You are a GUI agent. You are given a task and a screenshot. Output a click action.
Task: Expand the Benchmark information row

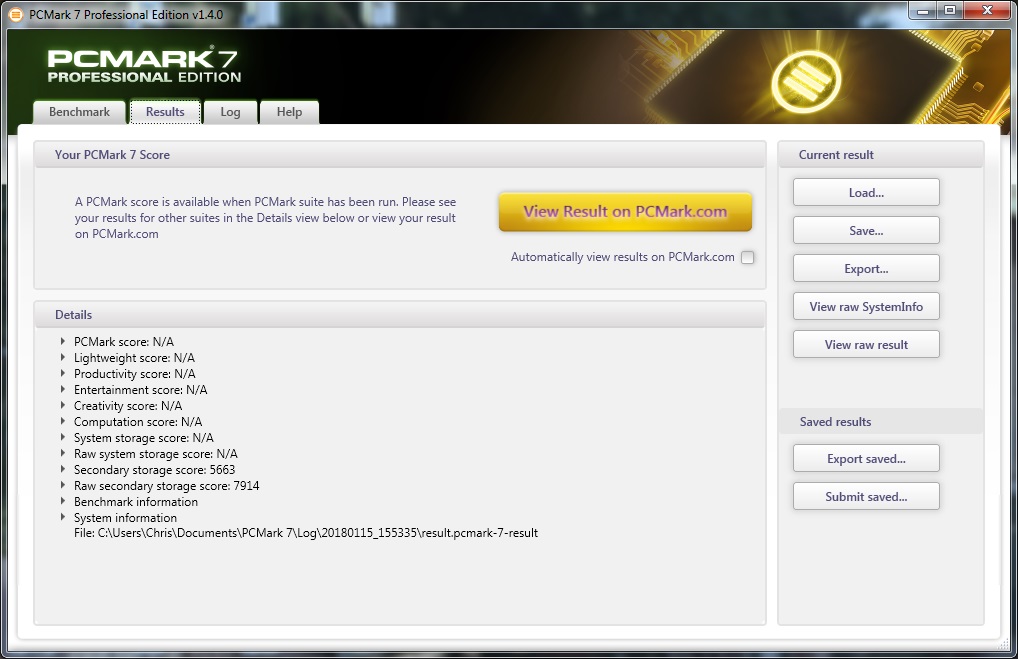[x=63, y=501]
